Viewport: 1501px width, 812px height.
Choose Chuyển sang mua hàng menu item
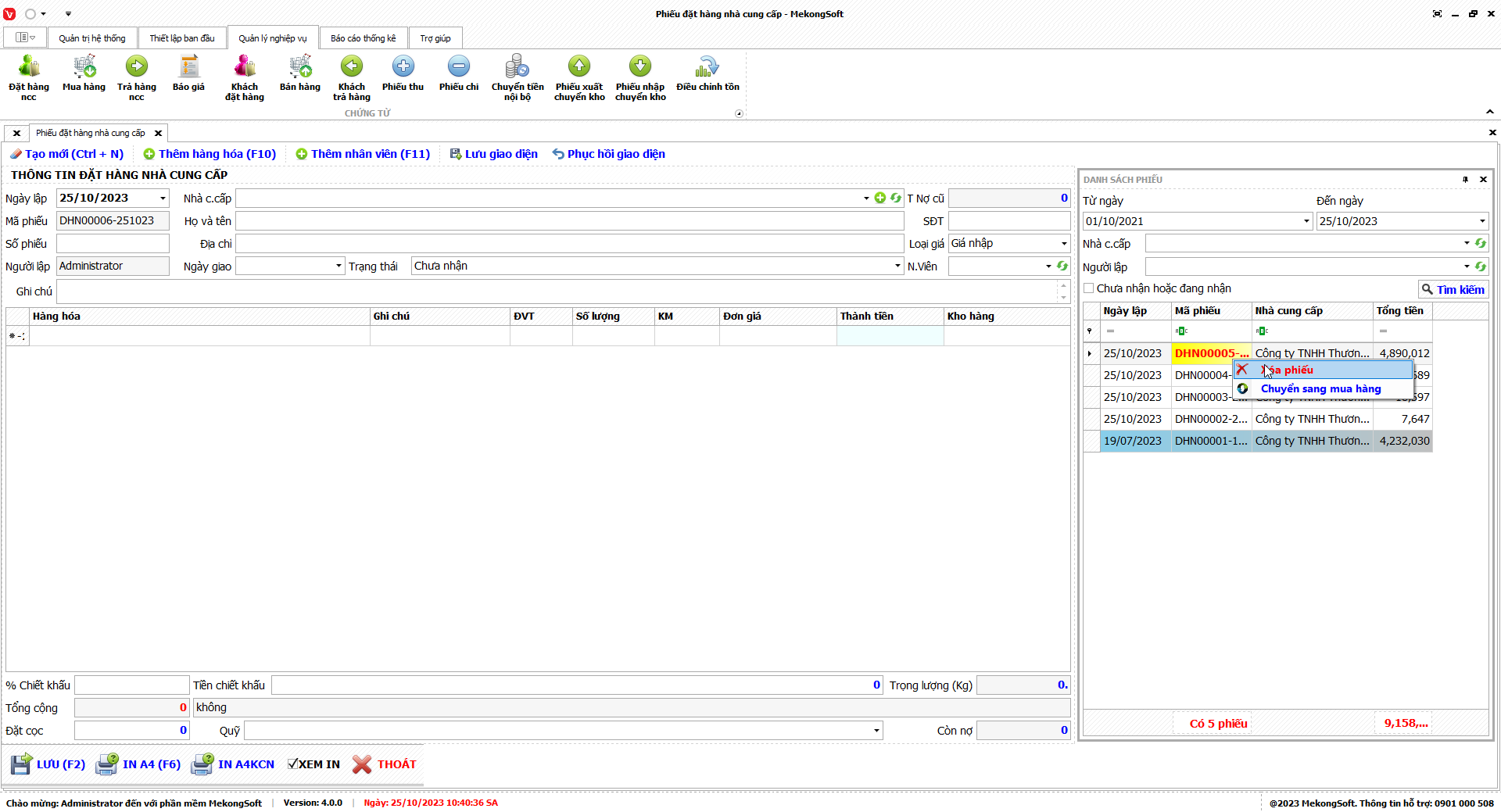(1320, 388)
